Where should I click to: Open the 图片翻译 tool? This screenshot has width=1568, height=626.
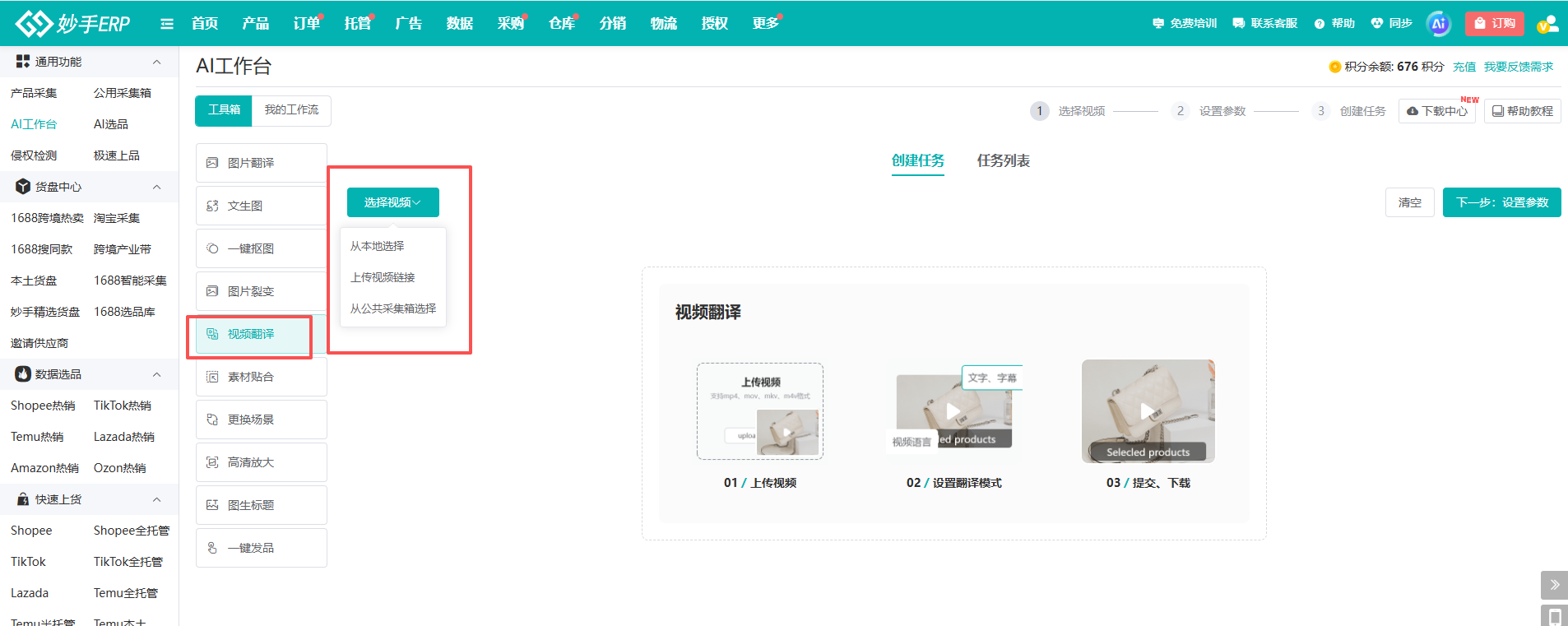coord(261,163)
